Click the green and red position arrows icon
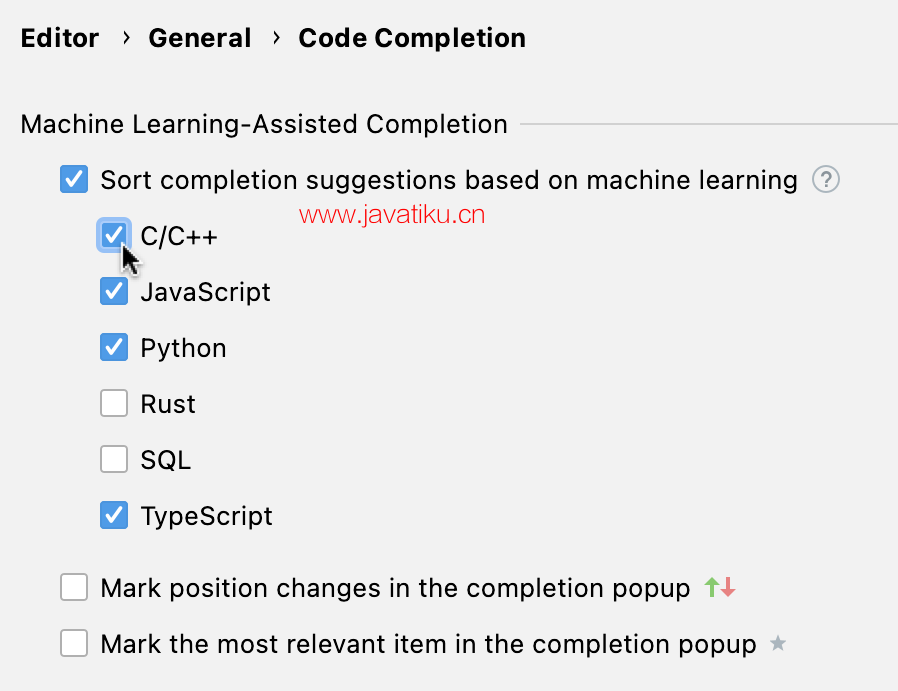 720,588
